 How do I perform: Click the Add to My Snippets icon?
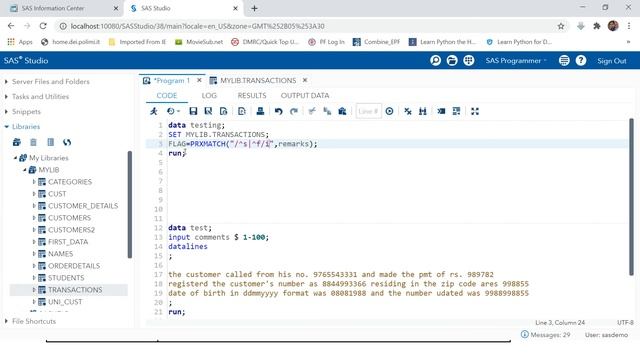coord(223,111)
